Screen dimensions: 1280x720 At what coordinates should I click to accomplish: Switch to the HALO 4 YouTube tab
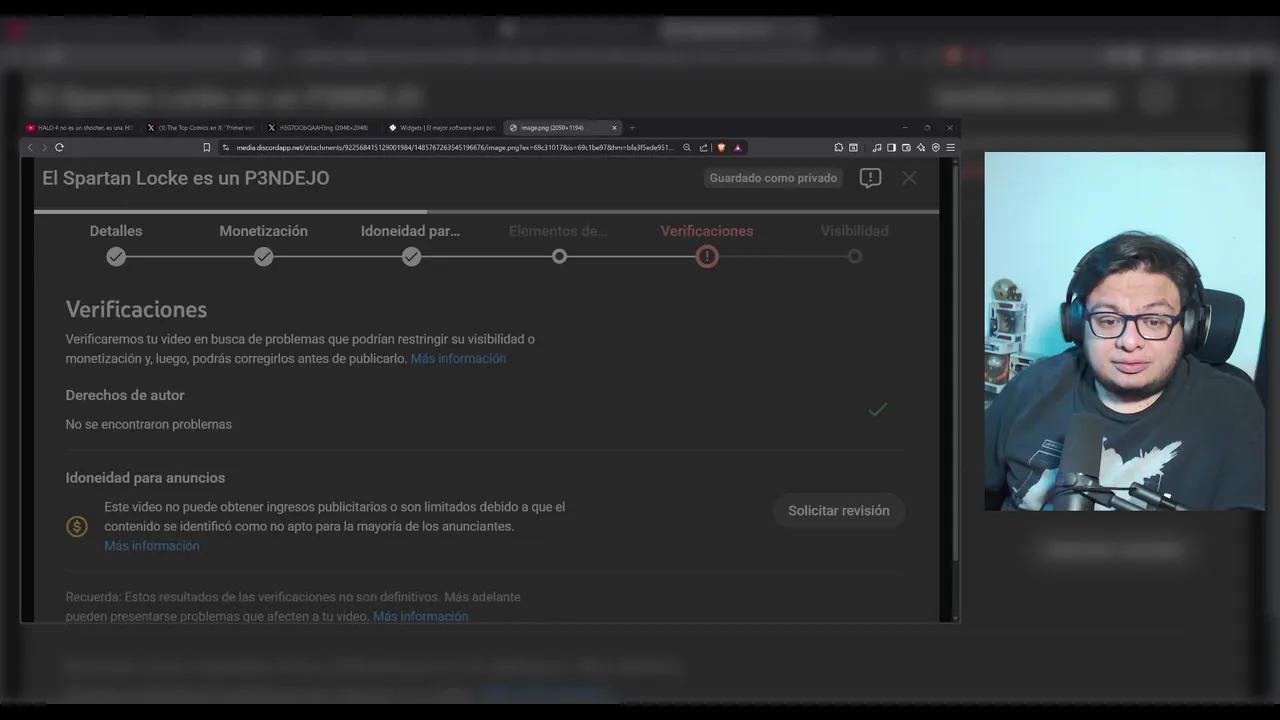pyautogui.click(x=79, y=128)
